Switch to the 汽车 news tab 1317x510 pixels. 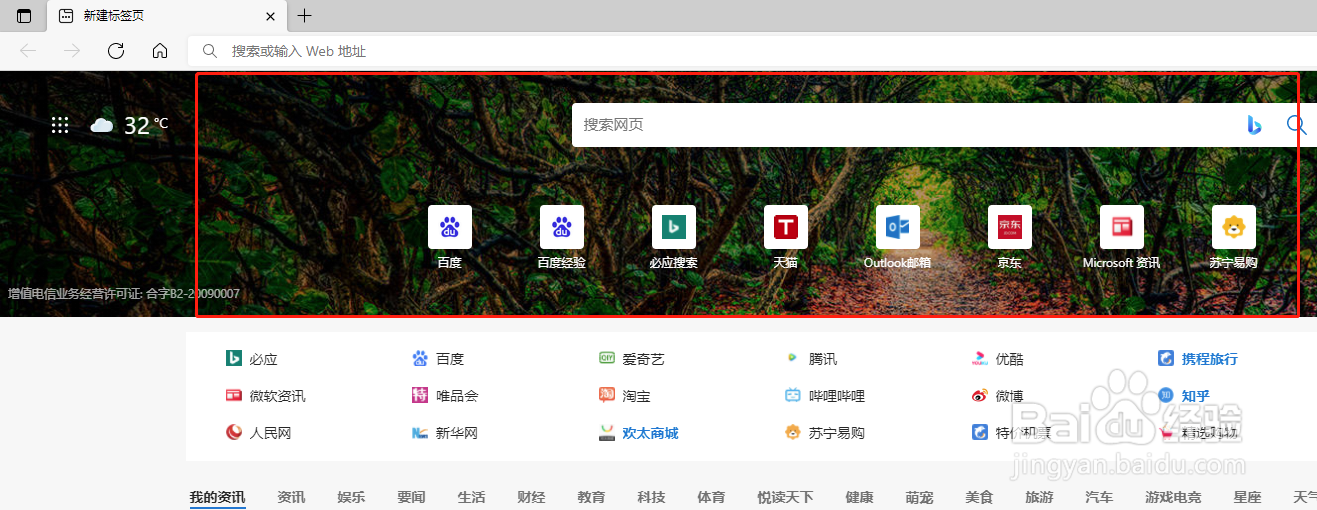(1099, 497)
